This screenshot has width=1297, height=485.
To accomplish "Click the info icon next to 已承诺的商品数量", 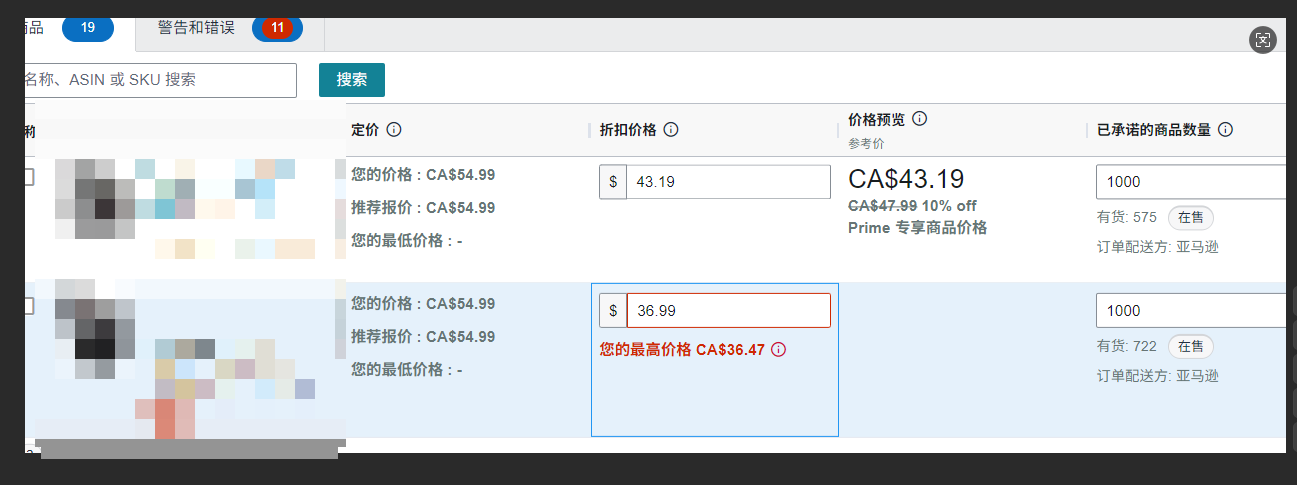I will coord(1225,130).
